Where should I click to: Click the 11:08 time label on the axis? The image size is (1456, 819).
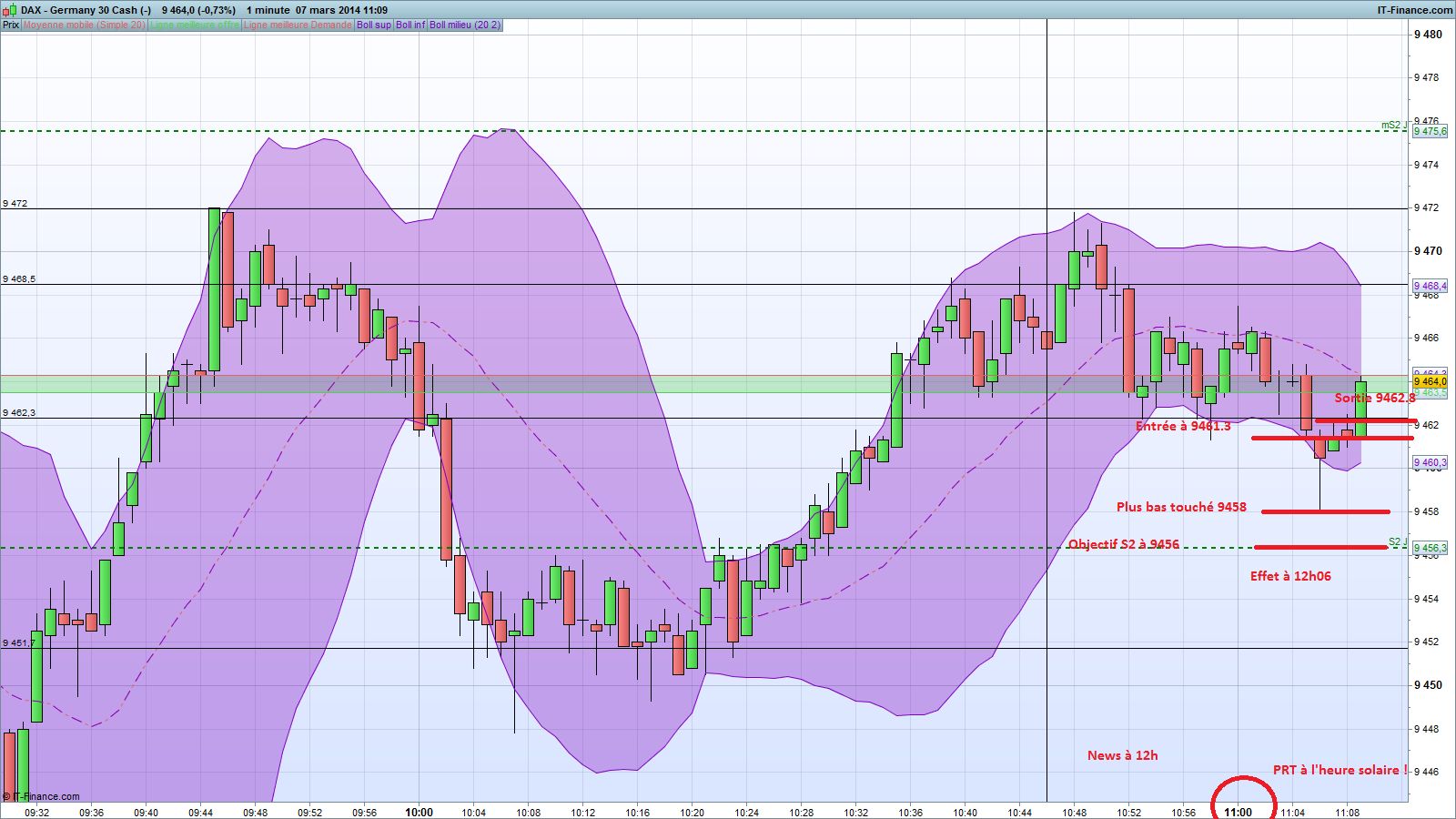(x=1347, y=813)
